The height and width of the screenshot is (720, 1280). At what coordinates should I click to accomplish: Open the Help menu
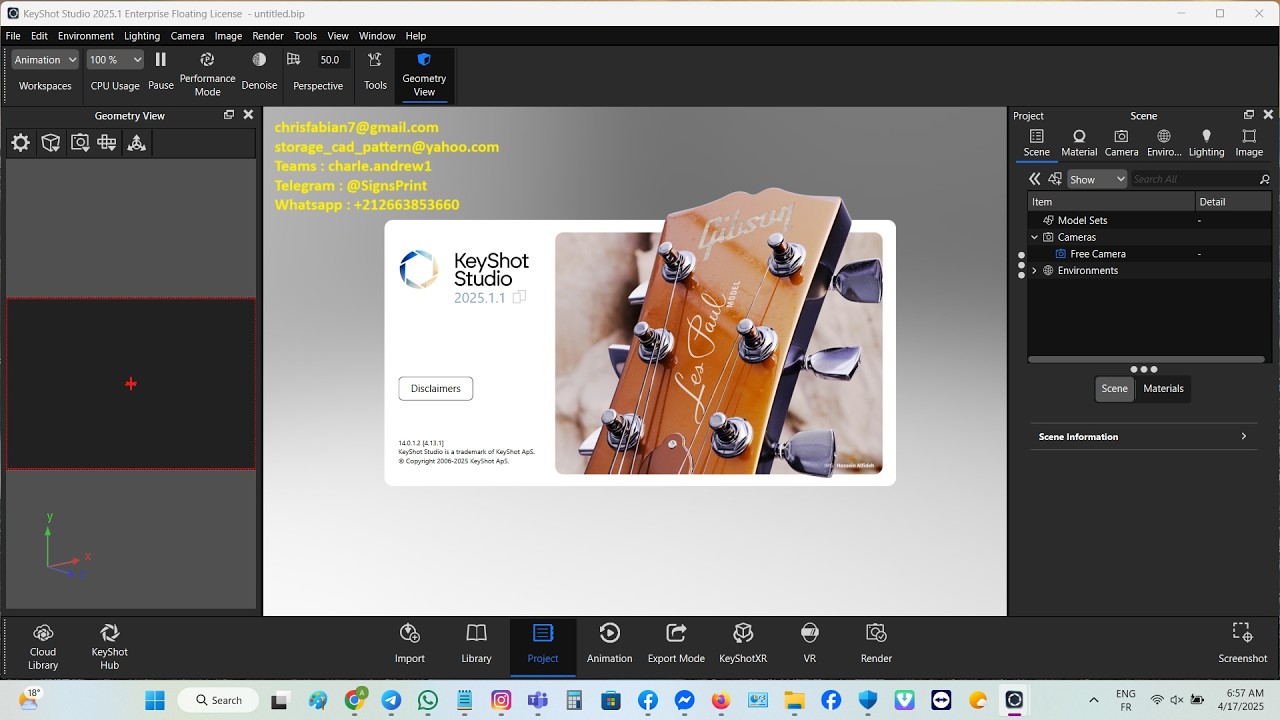416,36
